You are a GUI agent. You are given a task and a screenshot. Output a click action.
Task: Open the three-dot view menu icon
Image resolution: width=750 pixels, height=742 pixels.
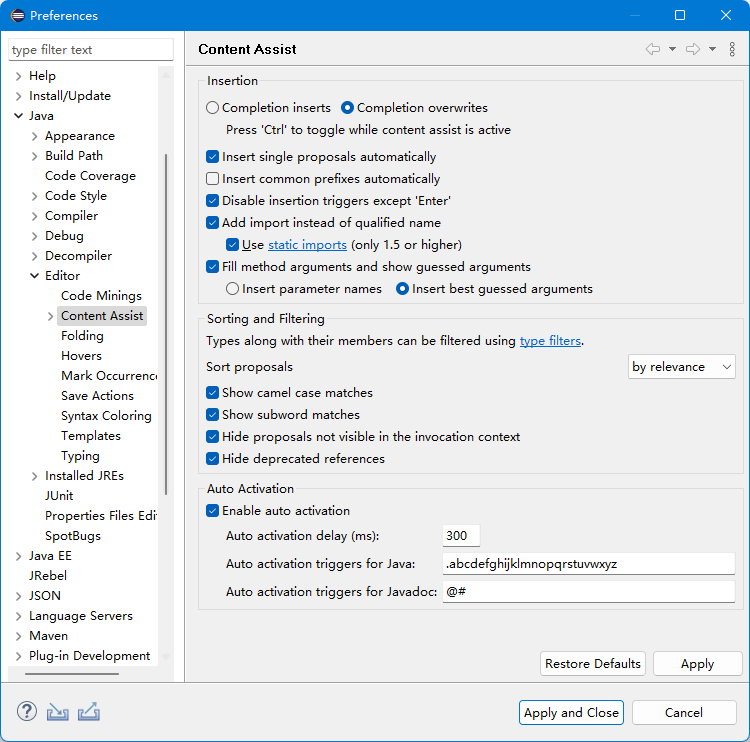pyautogui.click(x=732, y=49)
